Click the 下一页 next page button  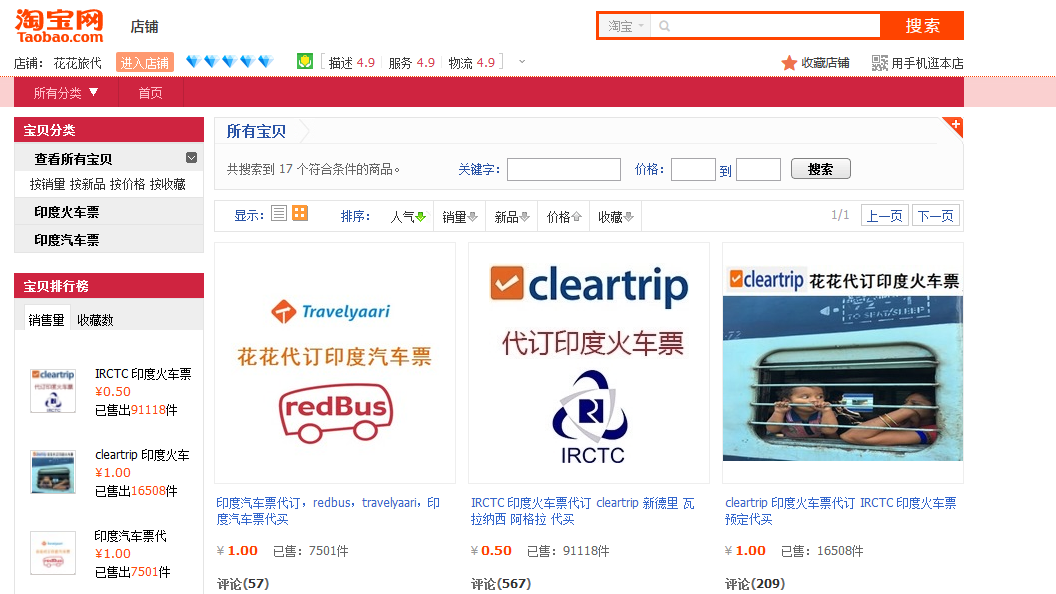click(935, 216)
